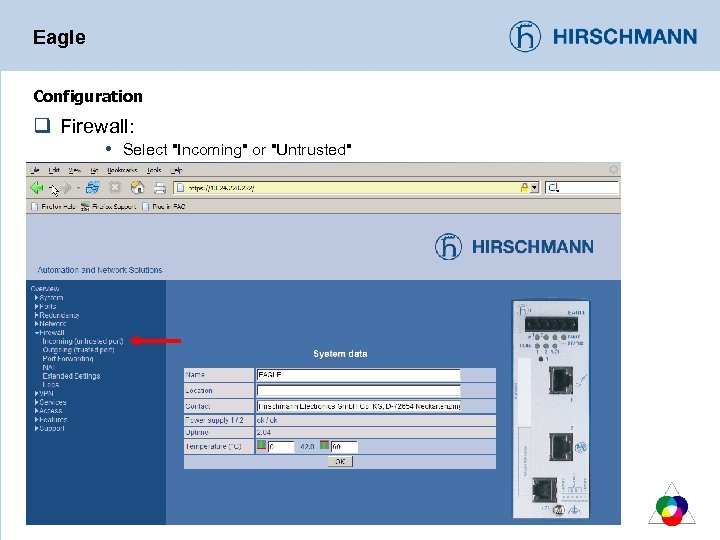Expand the Ports tree node

(45, 306)
